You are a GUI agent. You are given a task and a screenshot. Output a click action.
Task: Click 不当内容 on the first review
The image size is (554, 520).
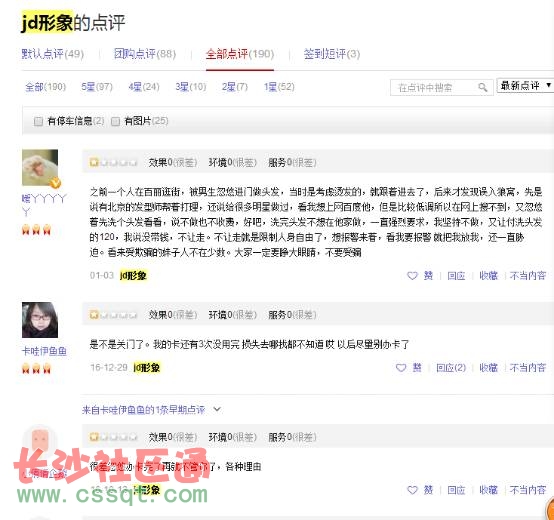pos(528,276)
